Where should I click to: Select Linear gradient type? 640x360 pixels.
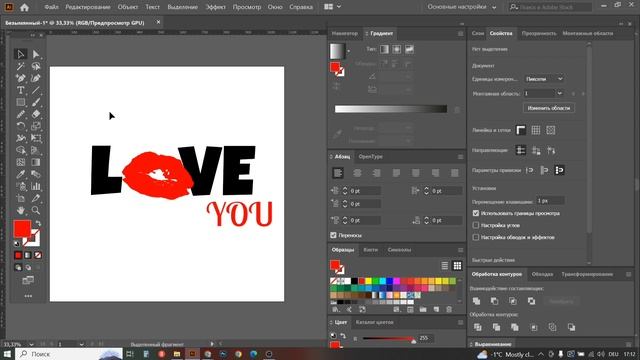click(x=384, y=49)
